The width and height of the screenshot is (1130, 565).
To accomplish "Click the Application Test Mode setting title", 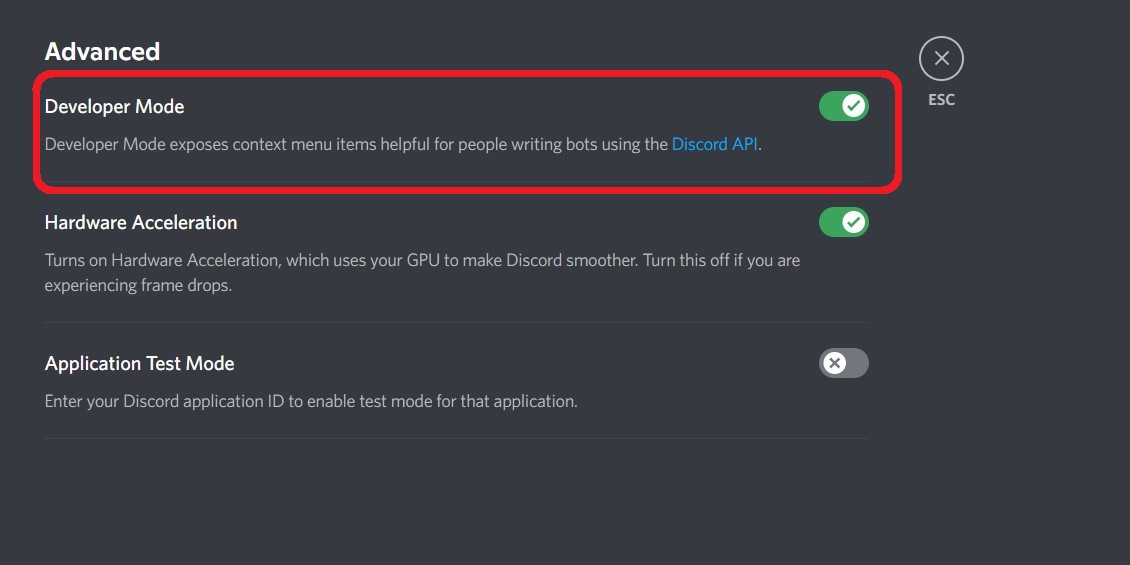I will 139,363.
